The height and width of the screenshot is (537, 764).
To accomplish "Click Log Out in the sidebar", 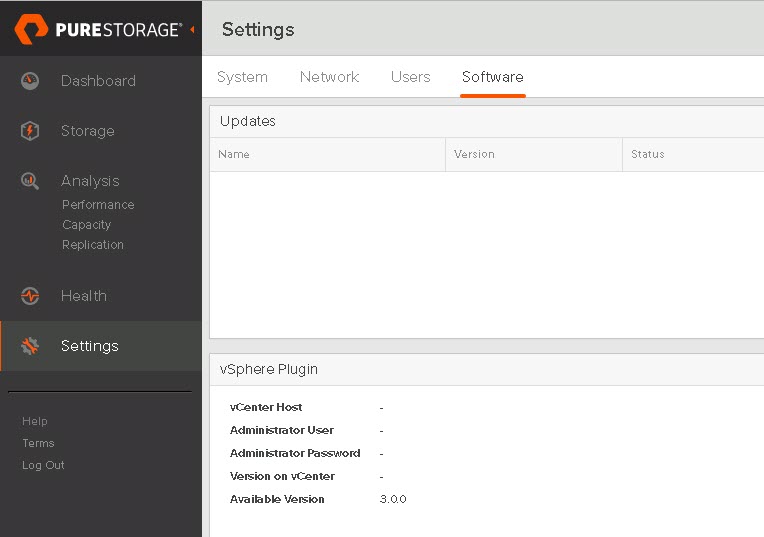I will point(43,465).
